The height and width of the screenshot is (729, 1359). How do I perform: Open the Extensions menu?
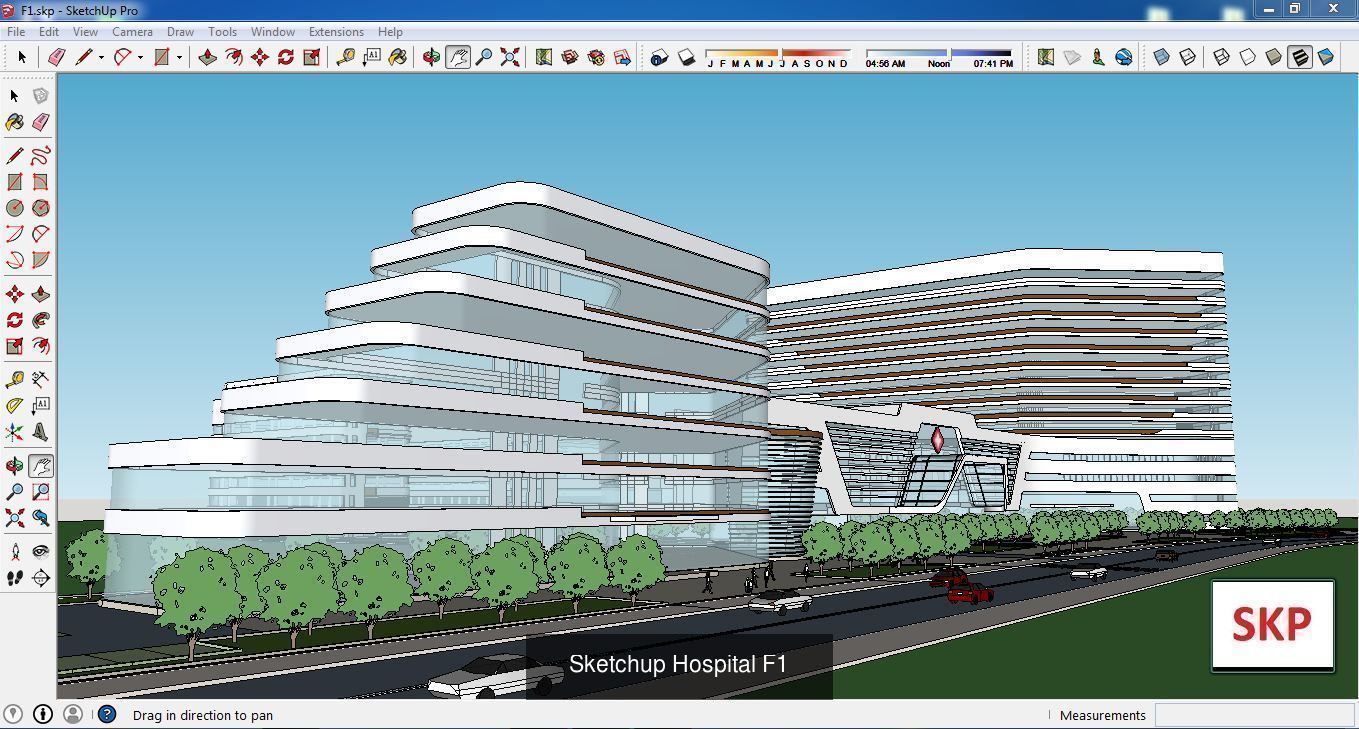336,31
